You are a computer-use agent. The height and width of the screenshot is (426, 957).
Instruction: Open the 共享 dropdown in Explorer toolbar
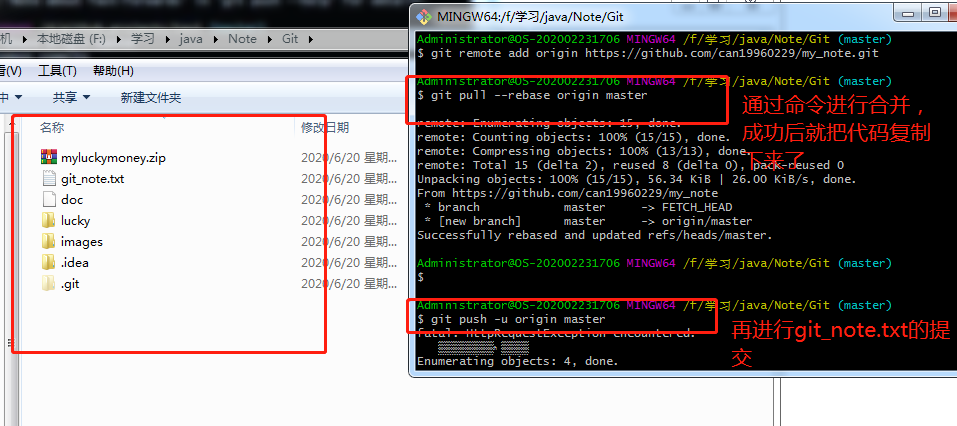pyautogui.click(x=71, y=98)
